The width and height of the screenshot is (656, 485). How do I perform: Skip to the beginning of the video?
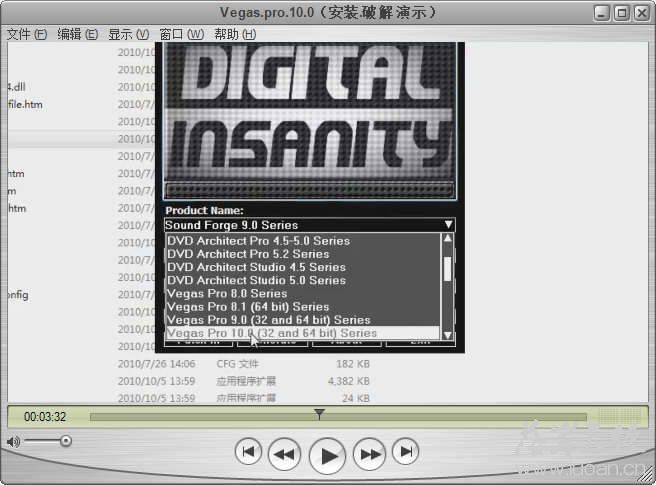pyautogui.click(x=249, y=452)
